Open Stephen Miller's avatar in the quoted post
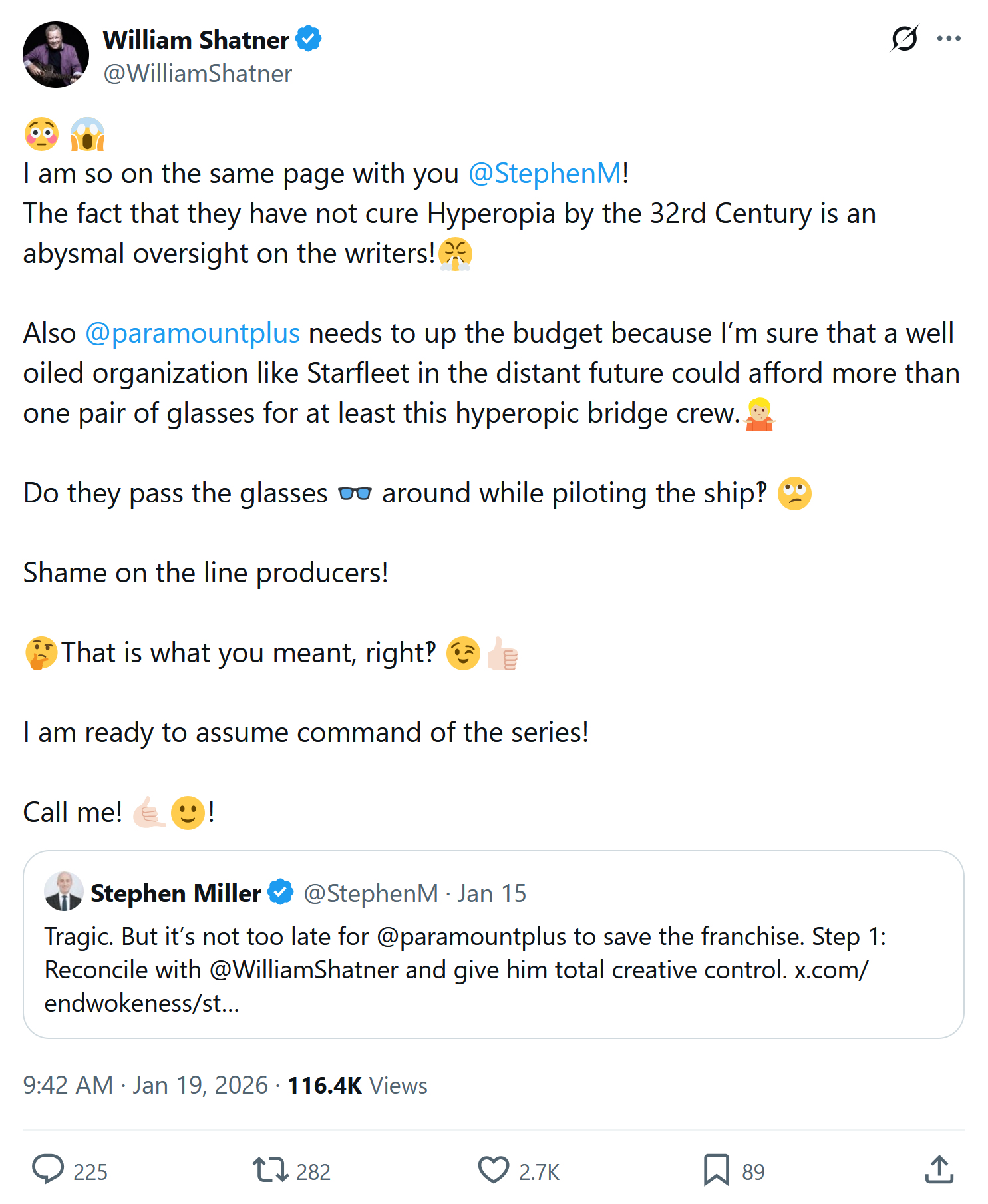 click(64, 891)
